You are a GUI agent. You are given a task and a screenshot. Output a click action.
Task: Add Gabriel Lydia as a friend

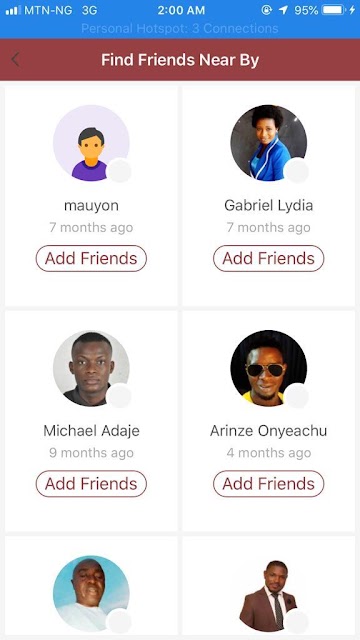click(269, 258)
